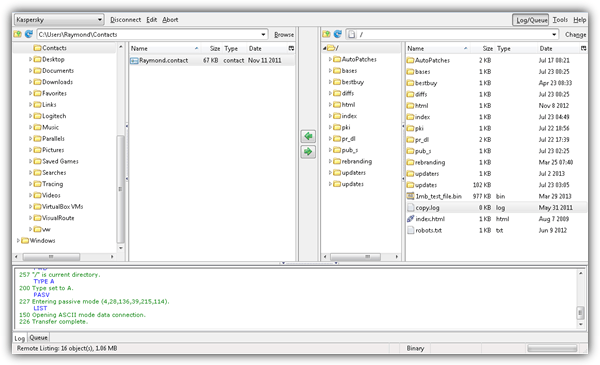The image size is (600, 365).
Task: Open the local path history dropdown
Action: click(x=263, y=34)
